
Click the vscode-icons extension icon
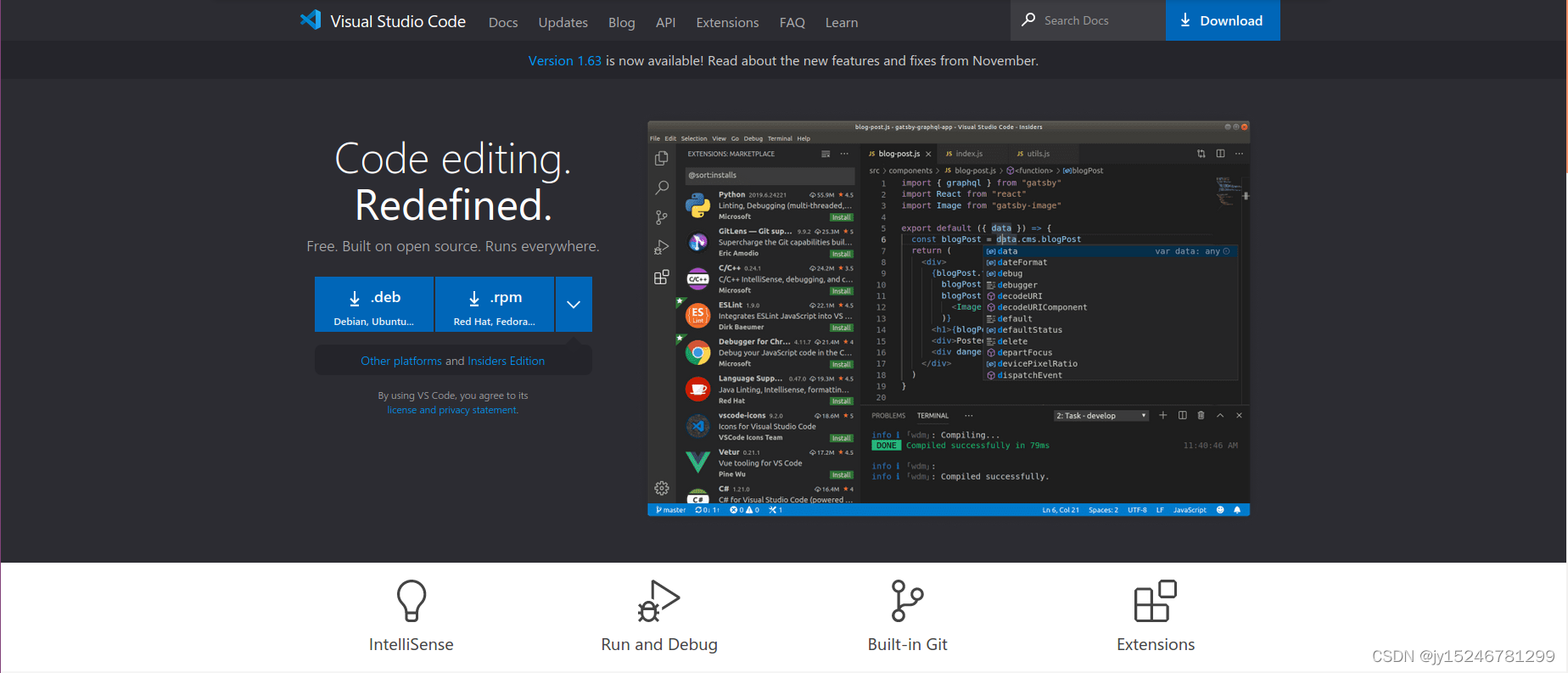698,426
